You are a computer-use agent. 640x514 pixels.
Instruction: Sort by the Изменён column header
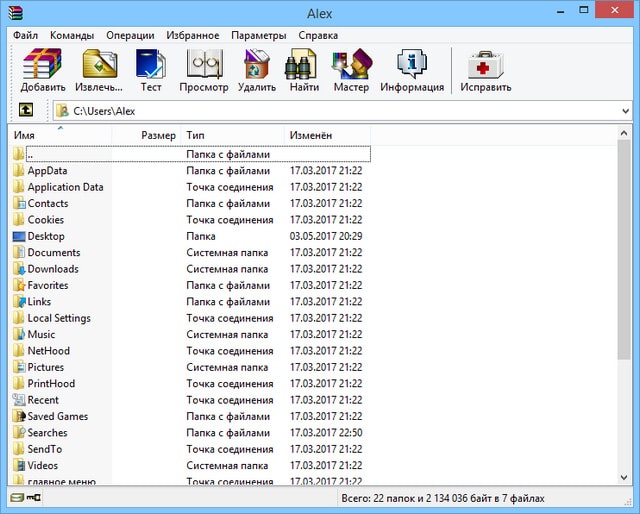[x=311, y=135]
